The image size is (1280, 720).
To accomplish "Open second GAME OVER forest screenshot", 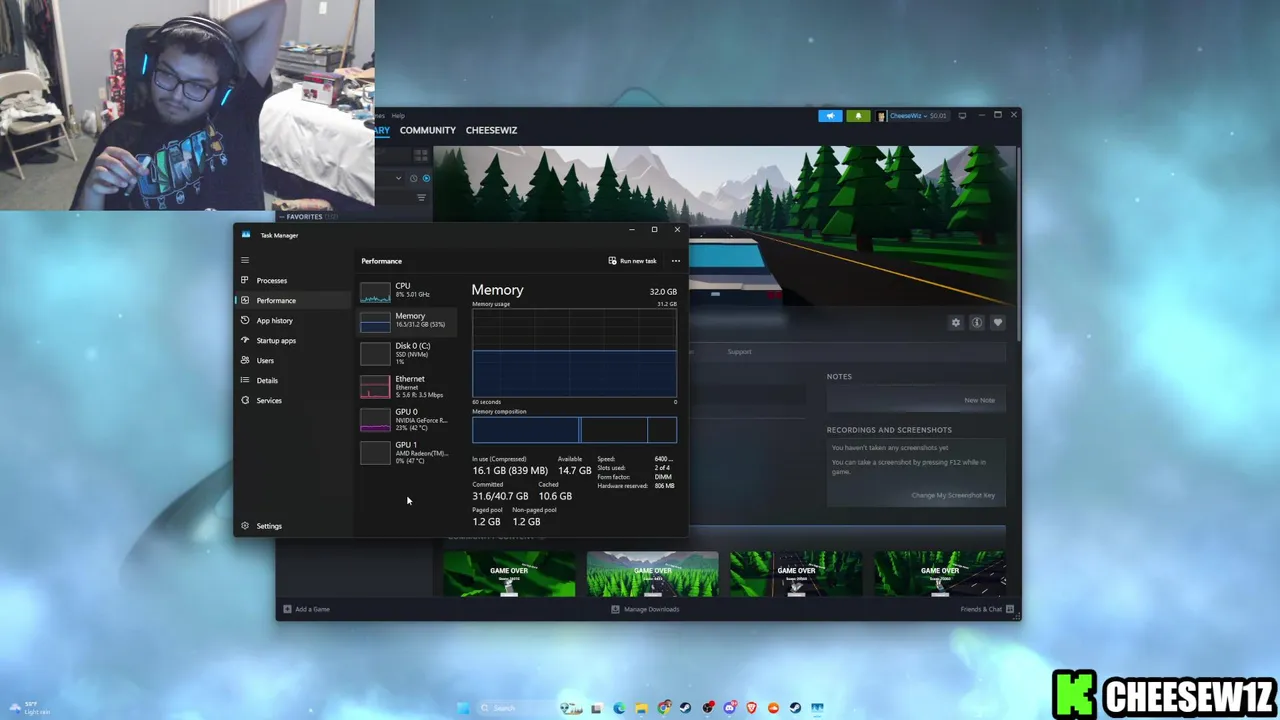I will [x=652, y=573].
